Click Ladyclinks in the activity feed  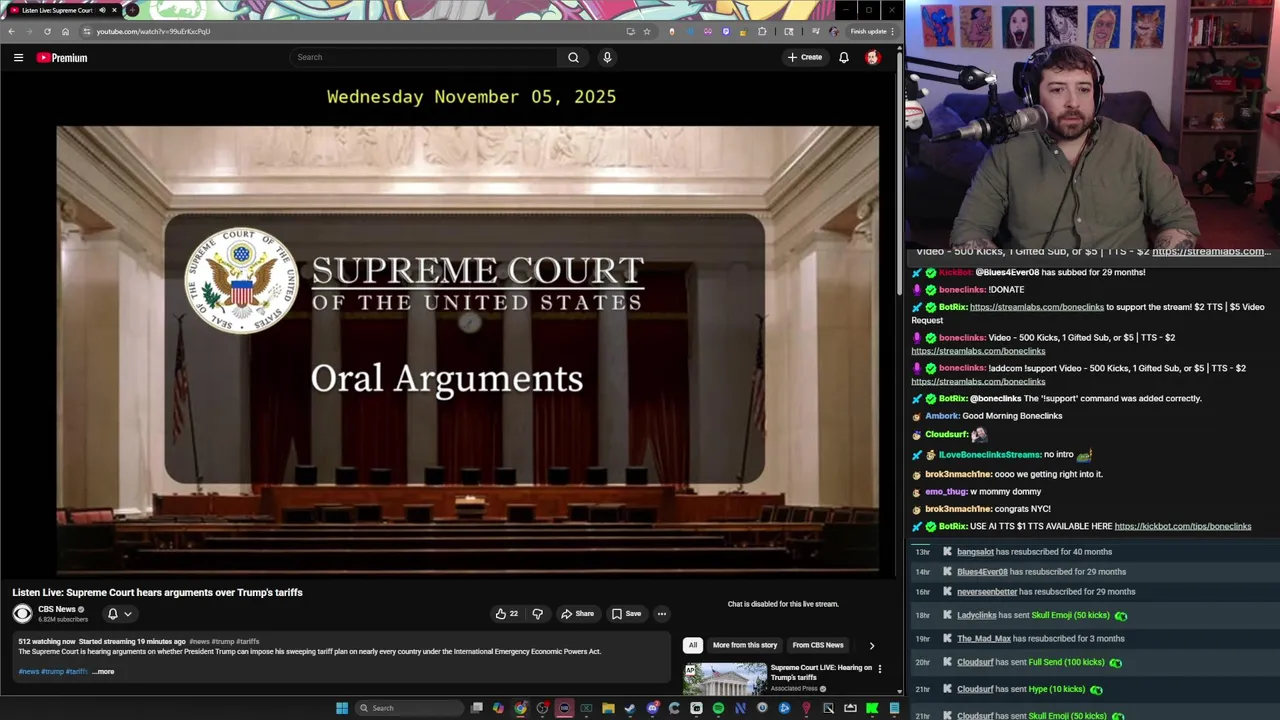pyautogui.click(x=977, y=615)
